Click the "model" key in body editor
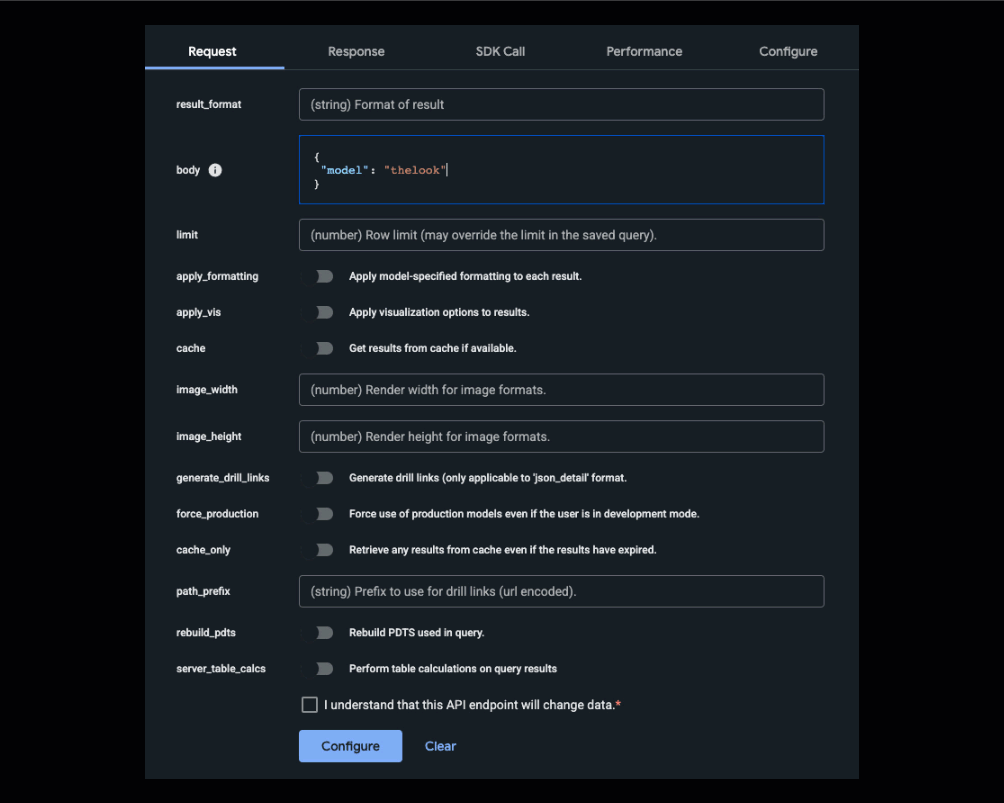This screenshot has width=1004, height=803. [x=344, y=170]
